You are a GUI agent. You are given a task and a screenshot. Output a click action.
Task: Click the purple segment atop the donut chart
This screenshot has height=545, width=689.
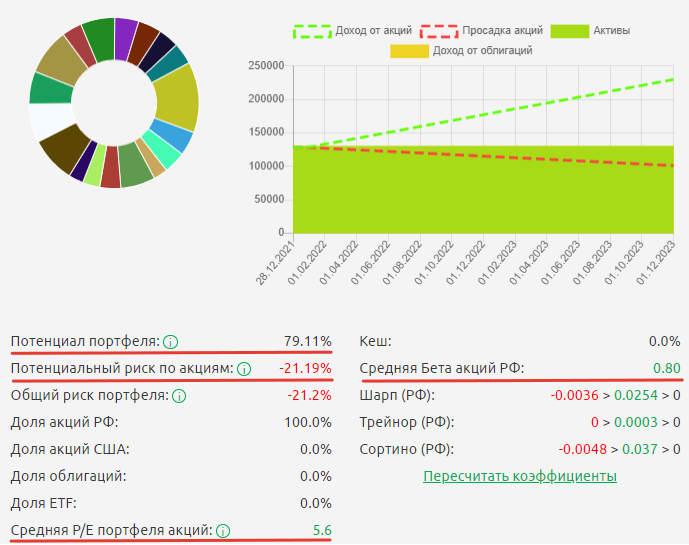click(x=125, y=32)
